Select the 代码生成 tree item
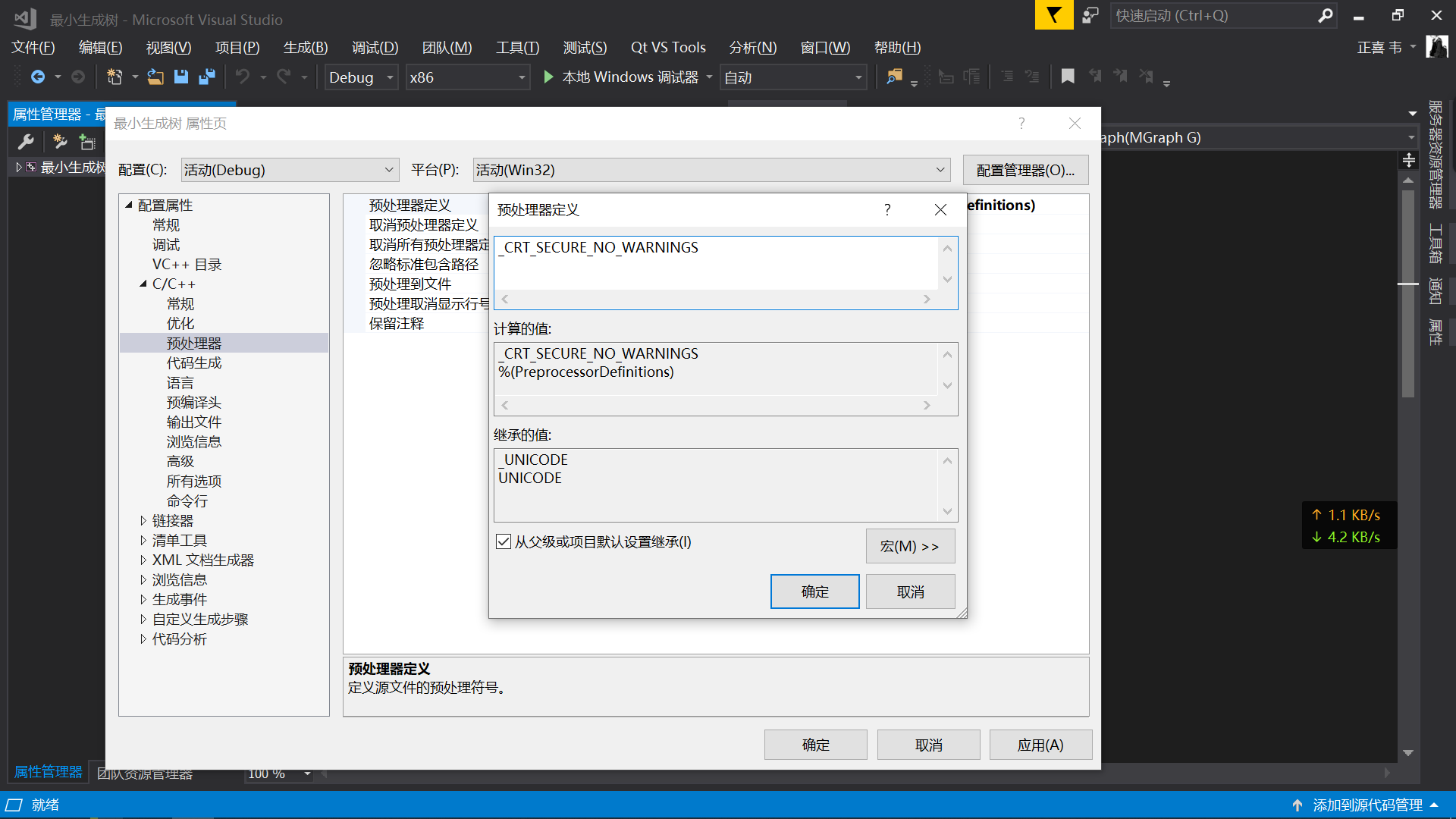 [194, 362]
